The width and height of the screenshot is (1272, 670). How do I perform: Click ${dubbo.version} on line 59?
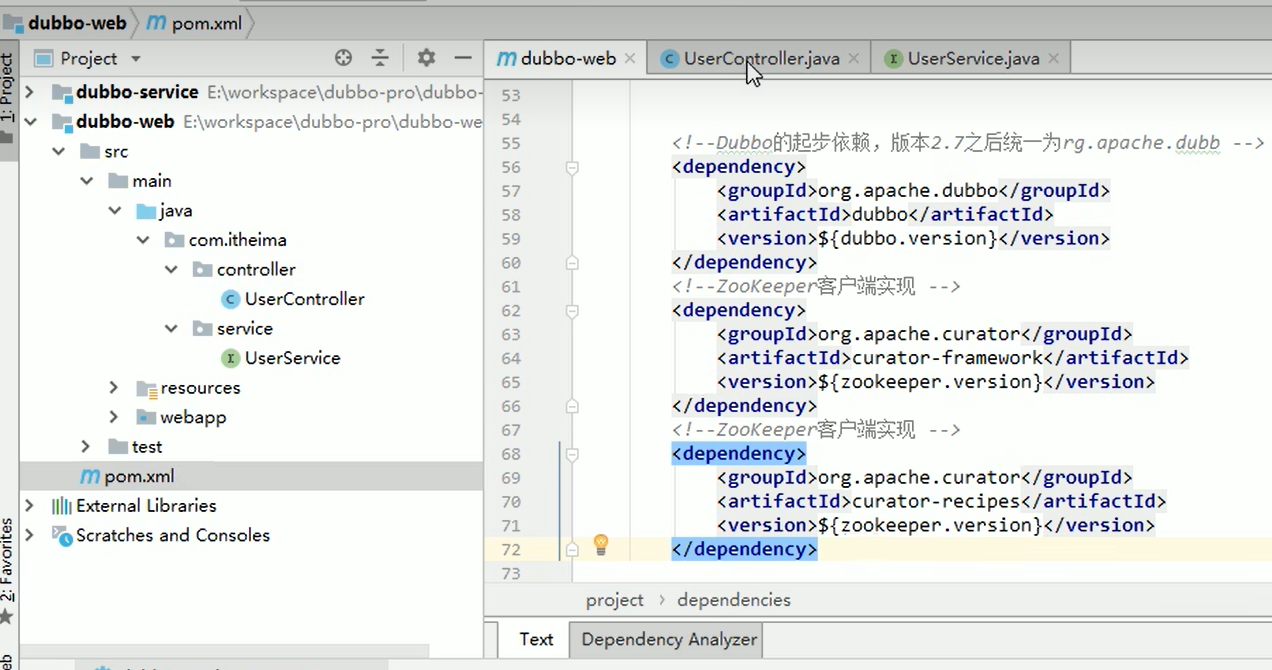point(908,238)
